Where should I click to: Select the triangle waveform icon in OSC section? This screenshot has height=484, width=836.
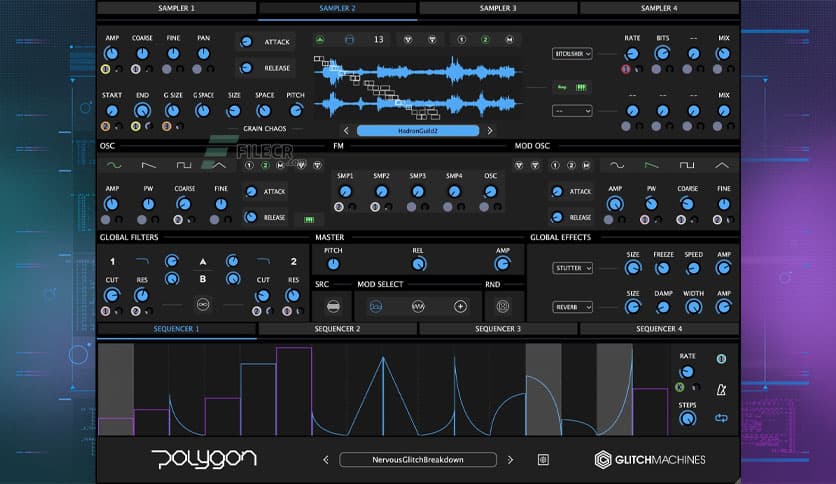(x=219, y=165)
